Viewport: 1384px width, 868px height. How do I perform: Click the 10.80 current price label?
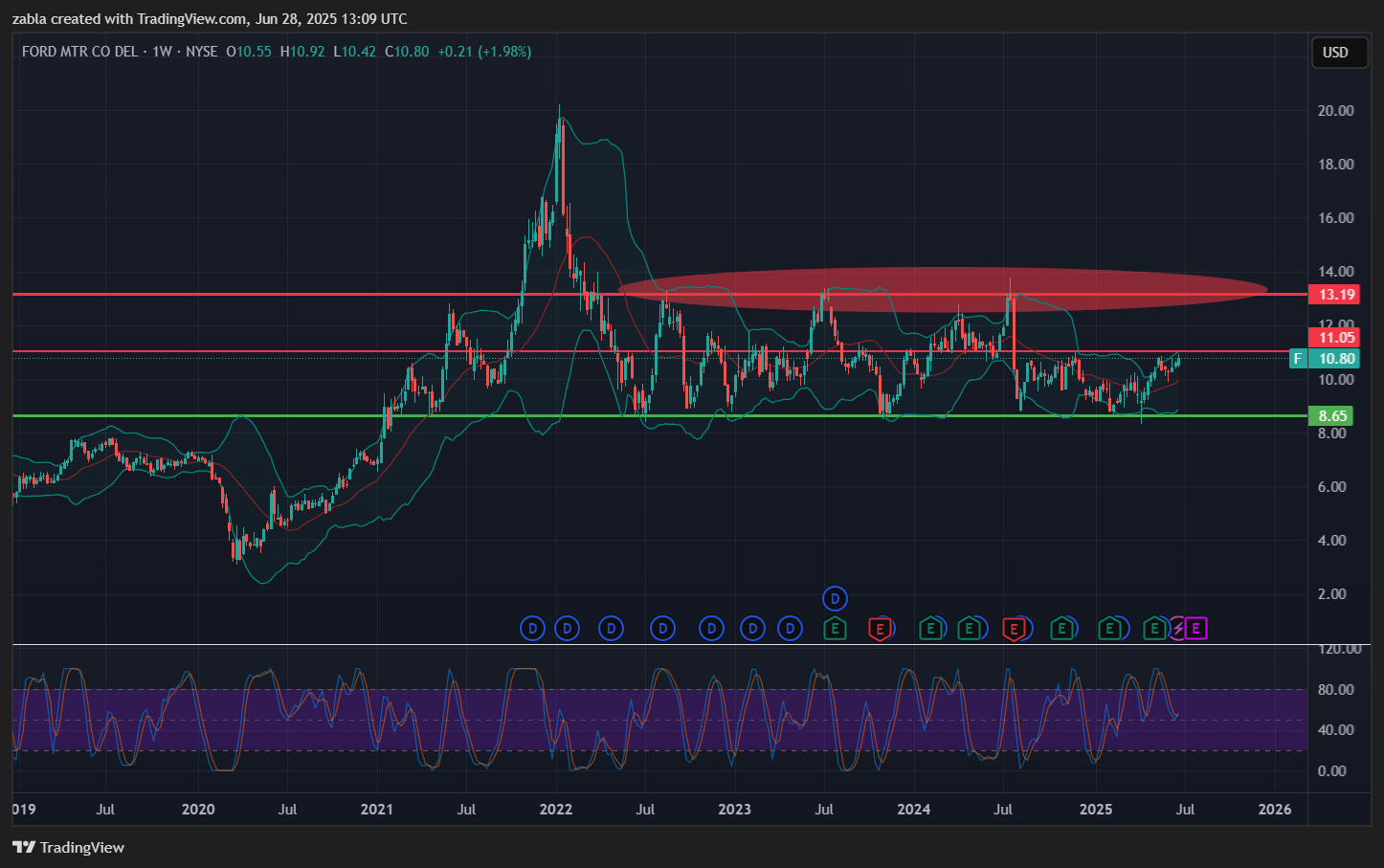1336,359
